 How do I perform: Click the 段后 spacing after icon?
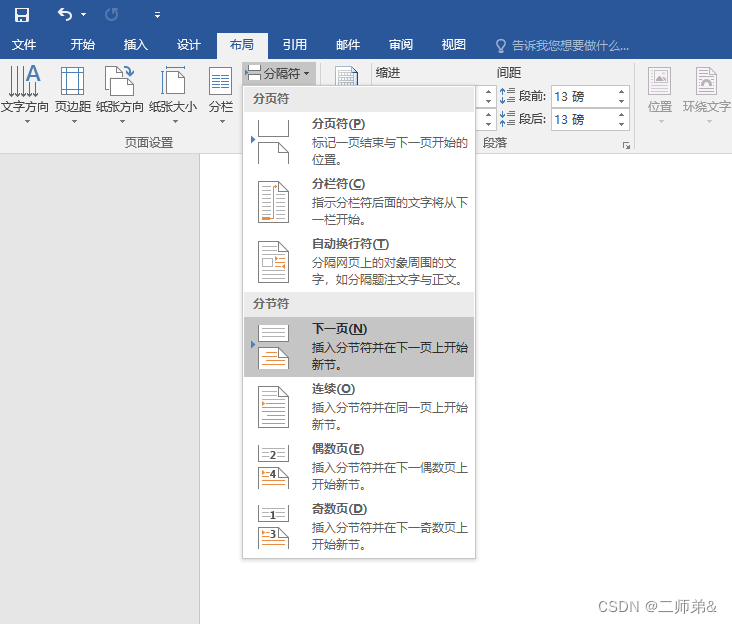[x=507, y=119]
